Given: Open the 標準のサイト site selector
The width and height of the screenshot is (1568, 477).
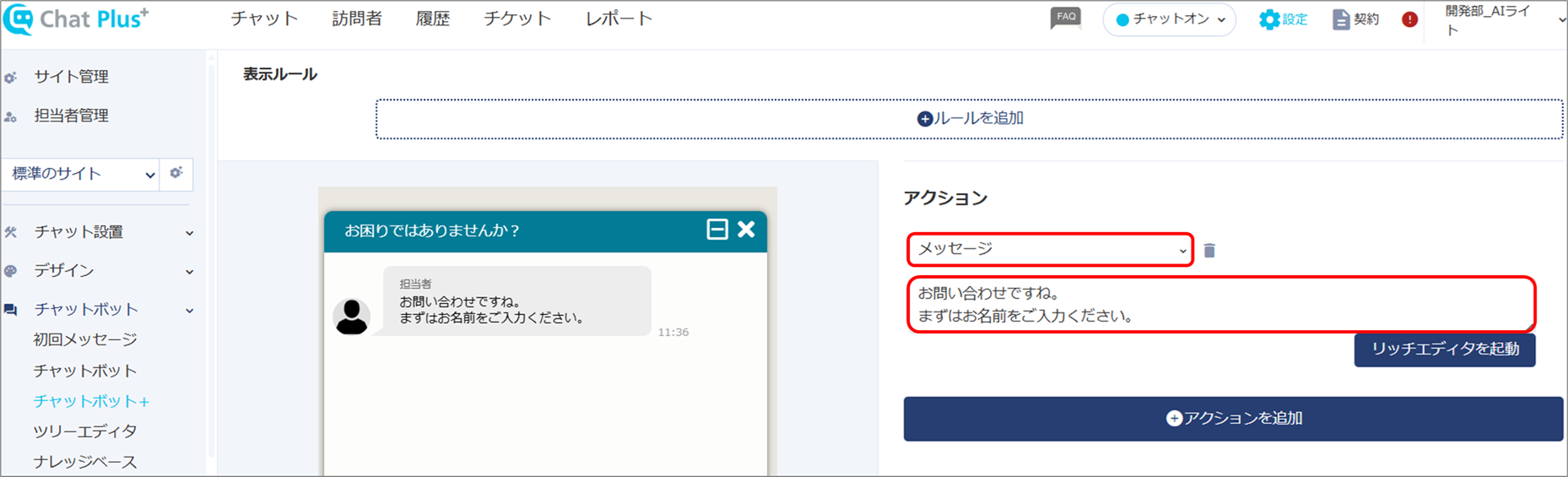Looking at the screenshot, I should (81, 174).
